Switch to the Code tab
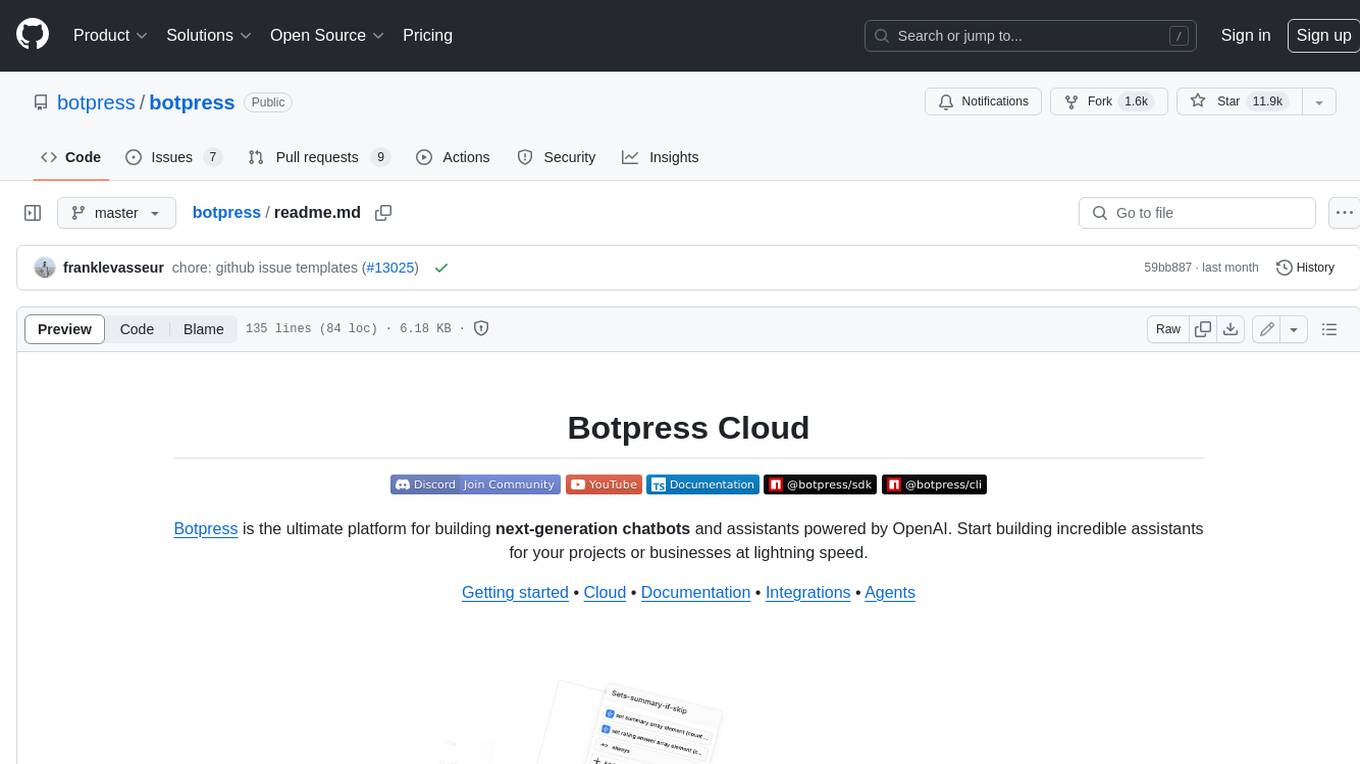The height and width of the screenshot is (764, 1360). (x=71, y=157)
